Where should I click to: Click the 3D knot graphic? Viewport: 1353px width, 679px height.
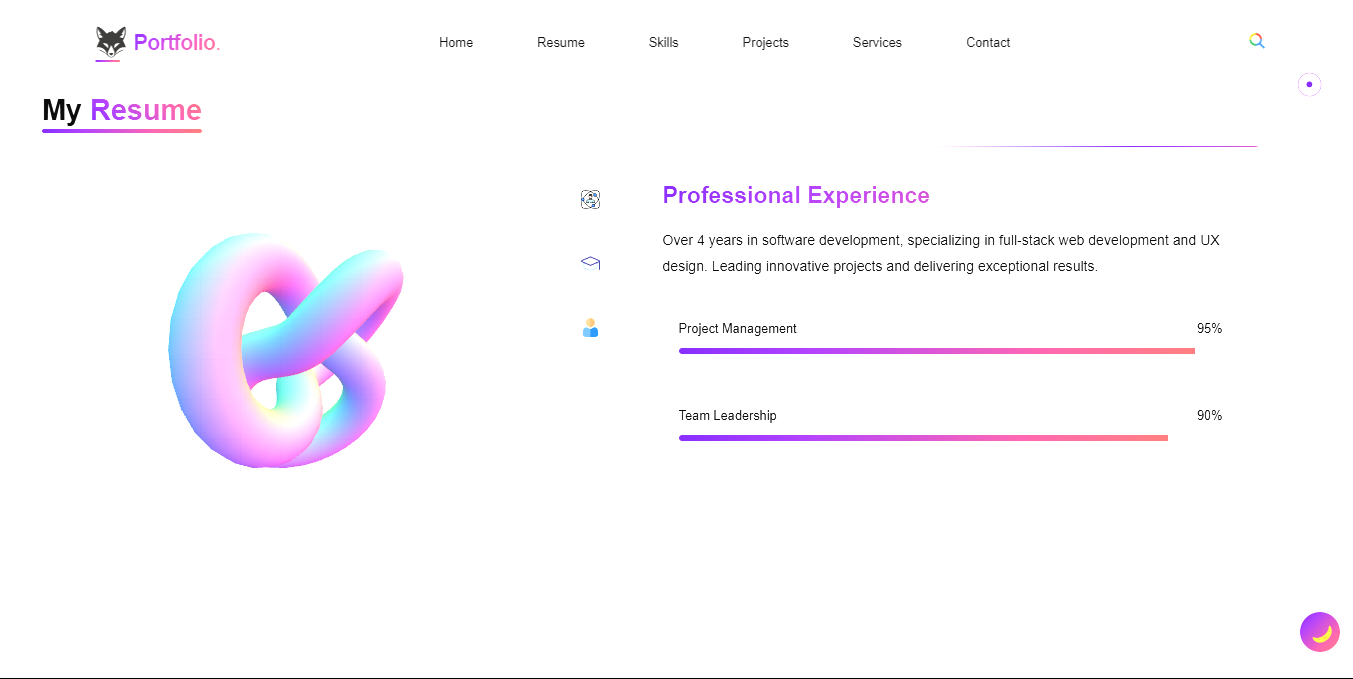285,350
